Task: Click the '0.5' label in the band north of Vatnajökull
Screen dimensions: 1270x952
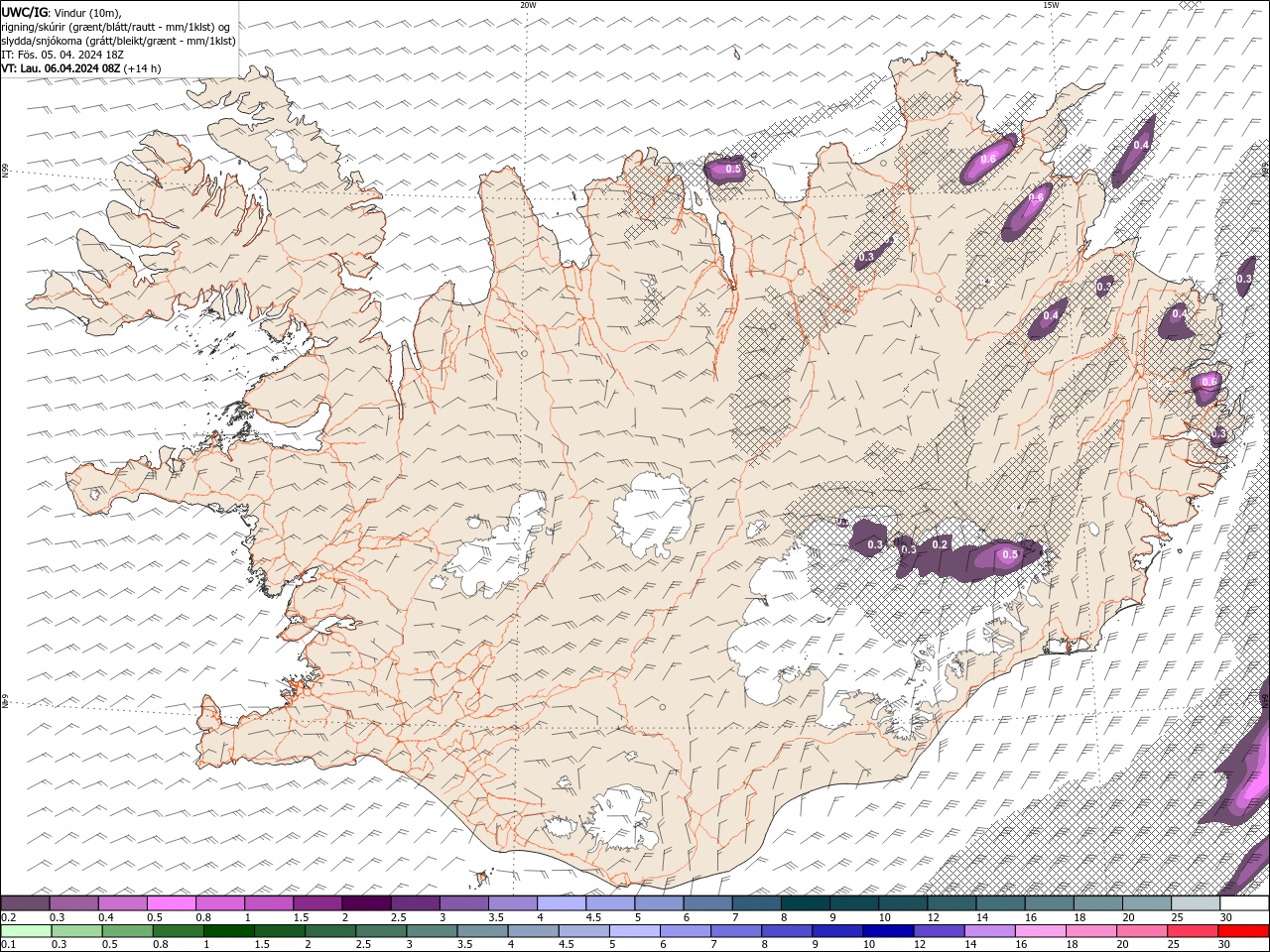Action: pyautogui.click(x=1010, y=555)
